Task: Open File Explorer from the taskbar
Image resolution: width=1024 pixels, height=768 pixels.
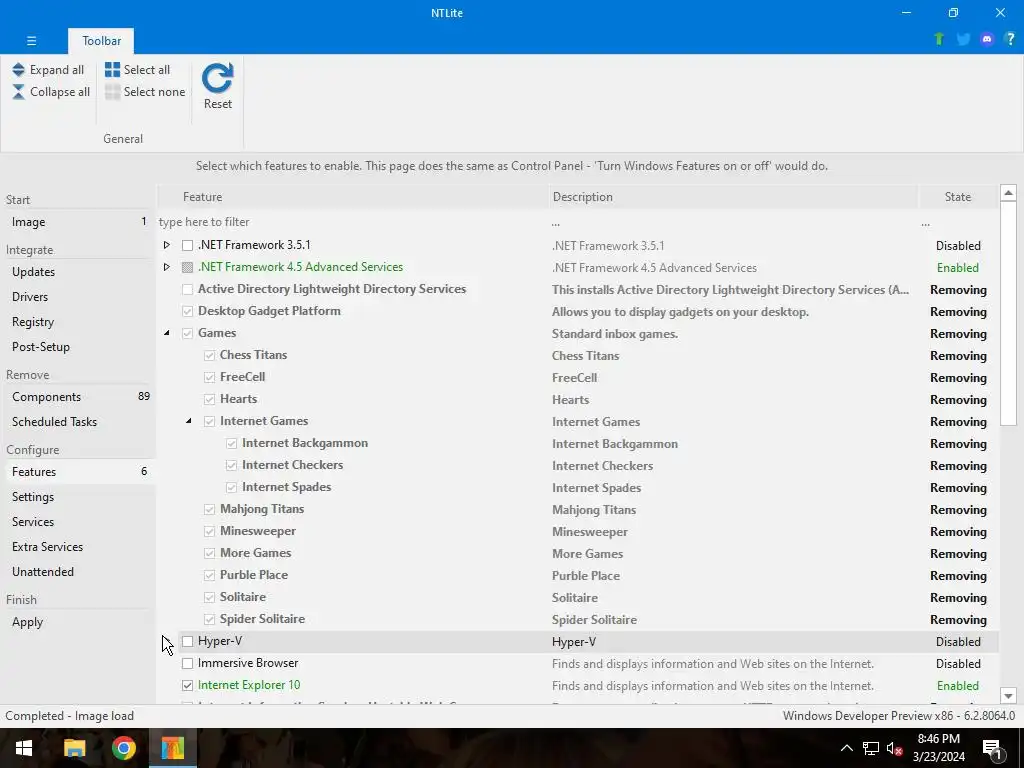Action: pyautogui.click(x=74, y=748)
